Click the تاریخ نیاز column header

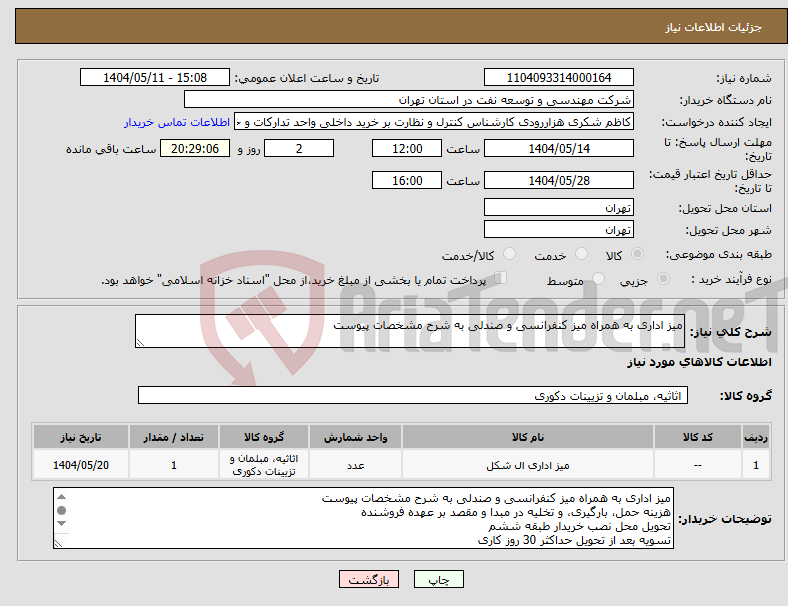click(81, 437)
